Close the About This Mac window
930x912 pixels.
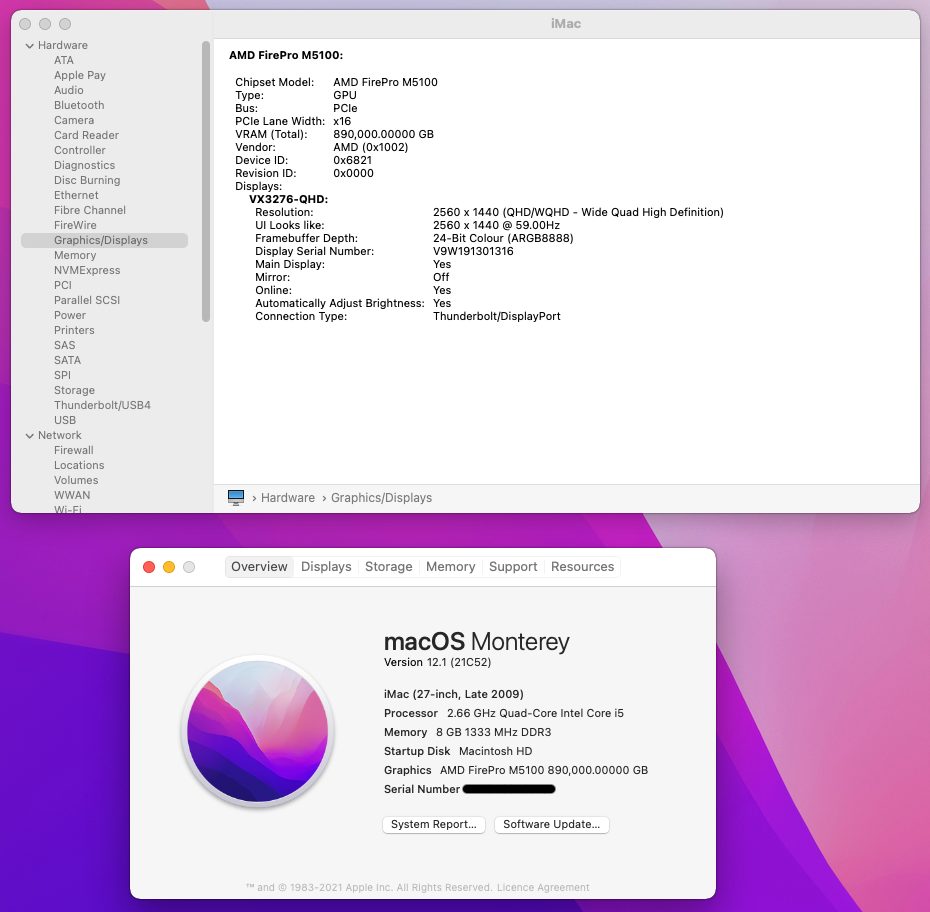tap(149, 567)
